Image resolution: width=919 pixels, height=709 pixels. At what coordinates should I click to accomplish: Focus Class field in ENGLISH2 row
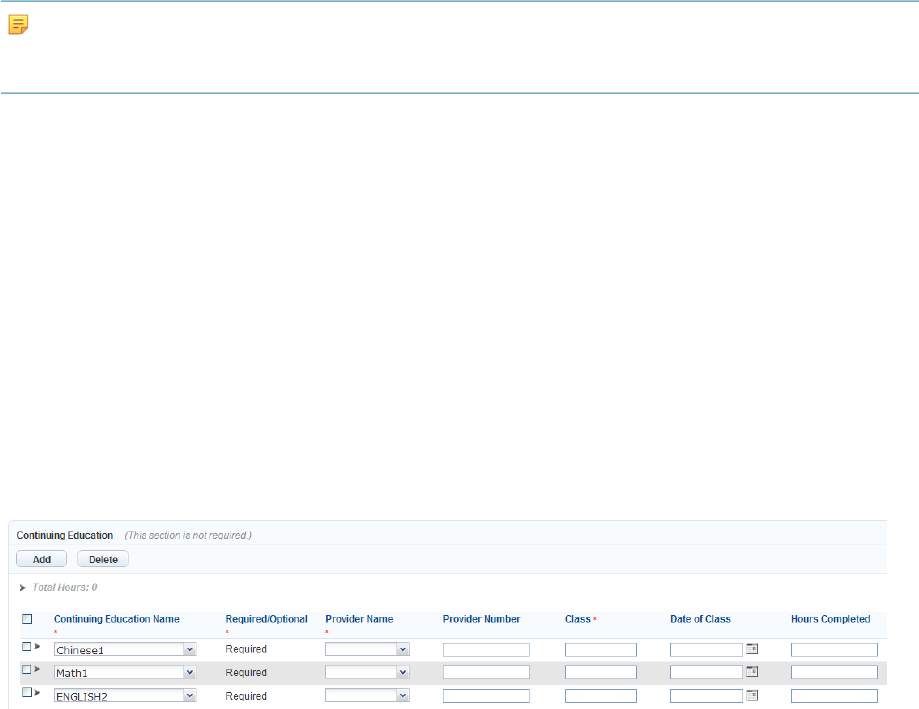coord(601,696)
